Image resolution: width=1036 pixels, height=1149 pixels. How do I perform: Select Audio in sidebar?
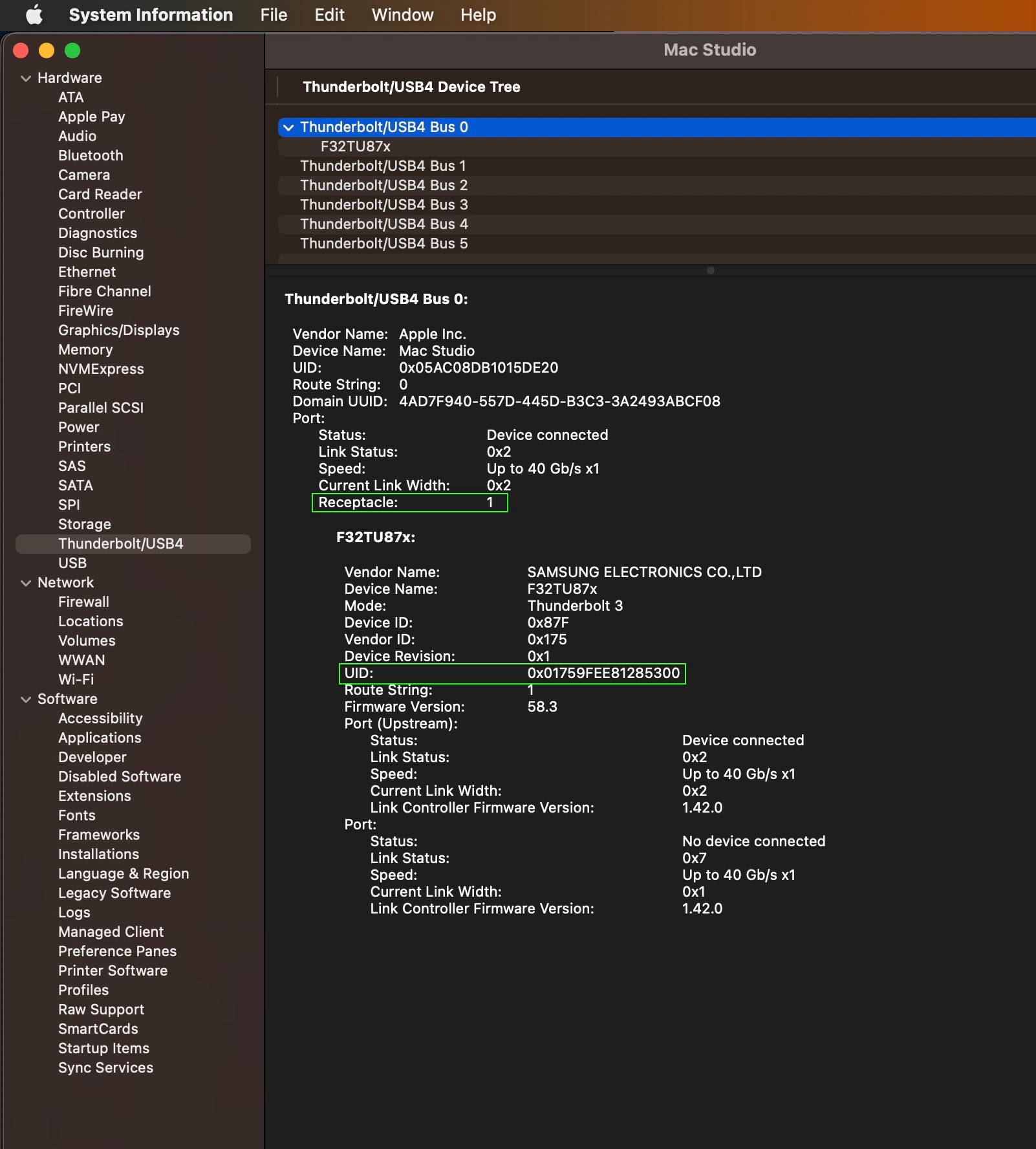click(77, 136)
